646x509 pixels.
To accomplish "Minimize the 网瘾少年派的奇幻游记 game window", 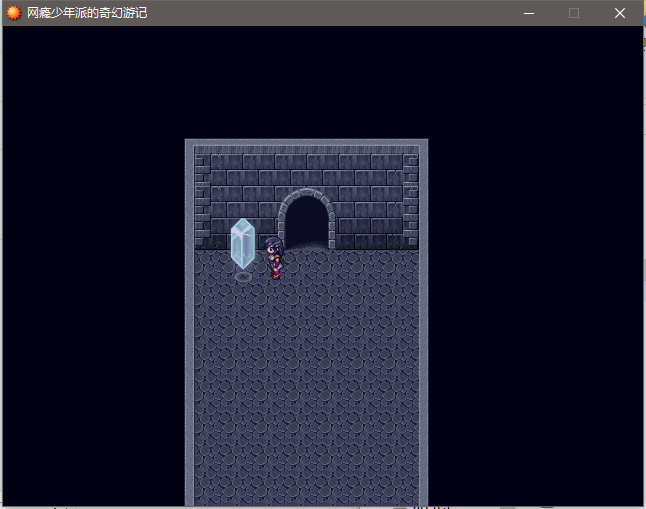I will click(529, 13).
